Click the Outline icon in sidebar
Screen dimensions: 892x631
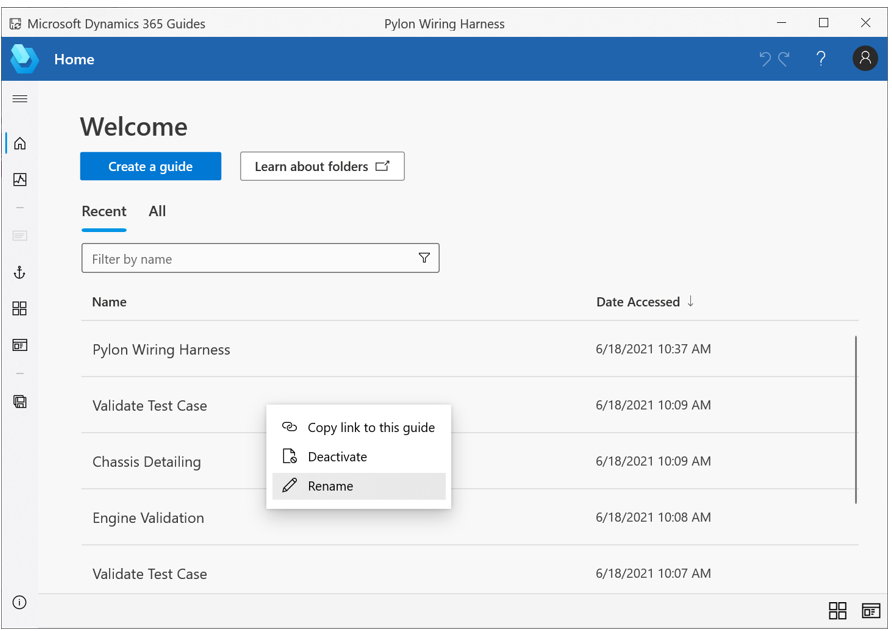click(x=20, y=236)
